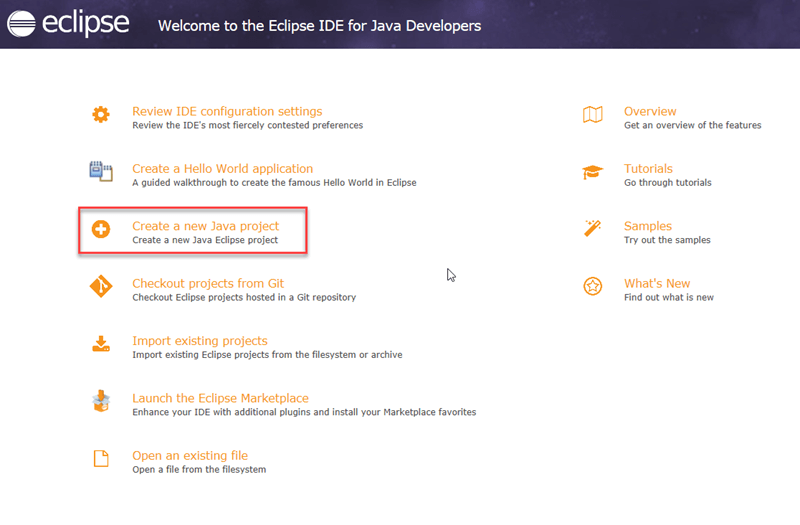Click the What's New star icon
800x525 pixels.
[592, 287]
